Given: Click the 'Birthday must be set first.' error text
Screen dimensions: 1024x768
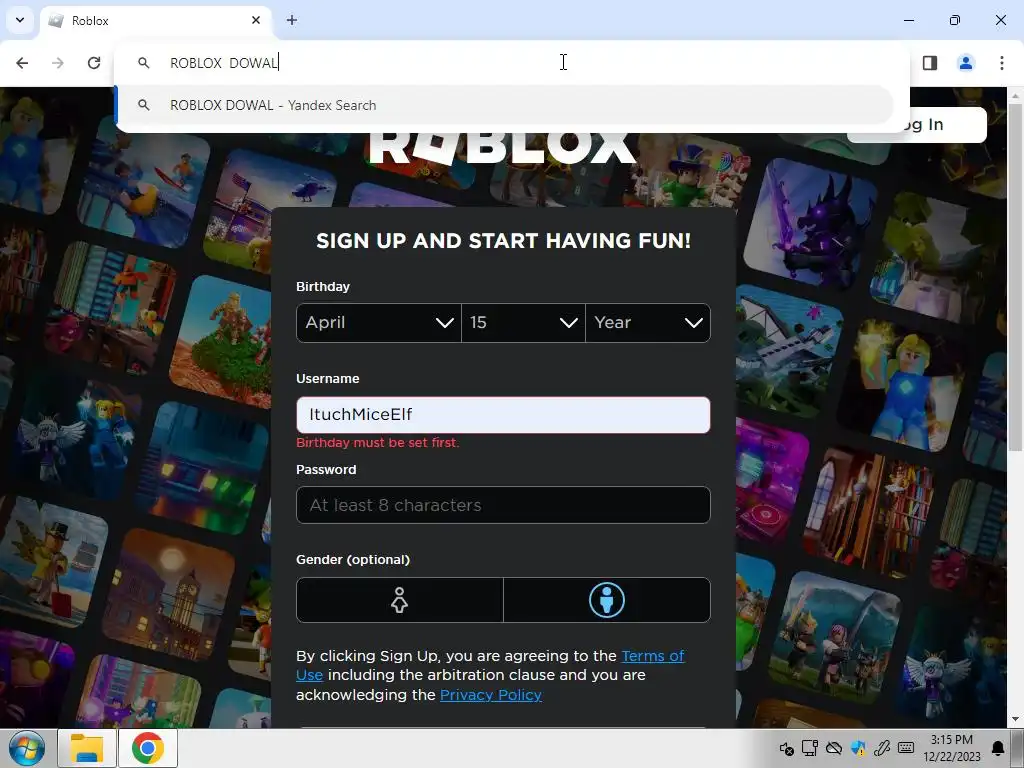Looking at the screenshot, I should point(377,443).
